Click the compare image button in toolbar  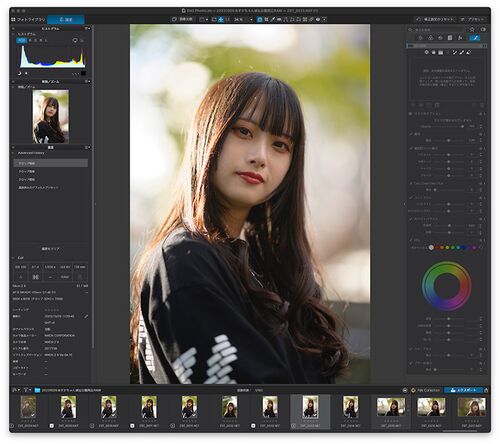(182, 20)
